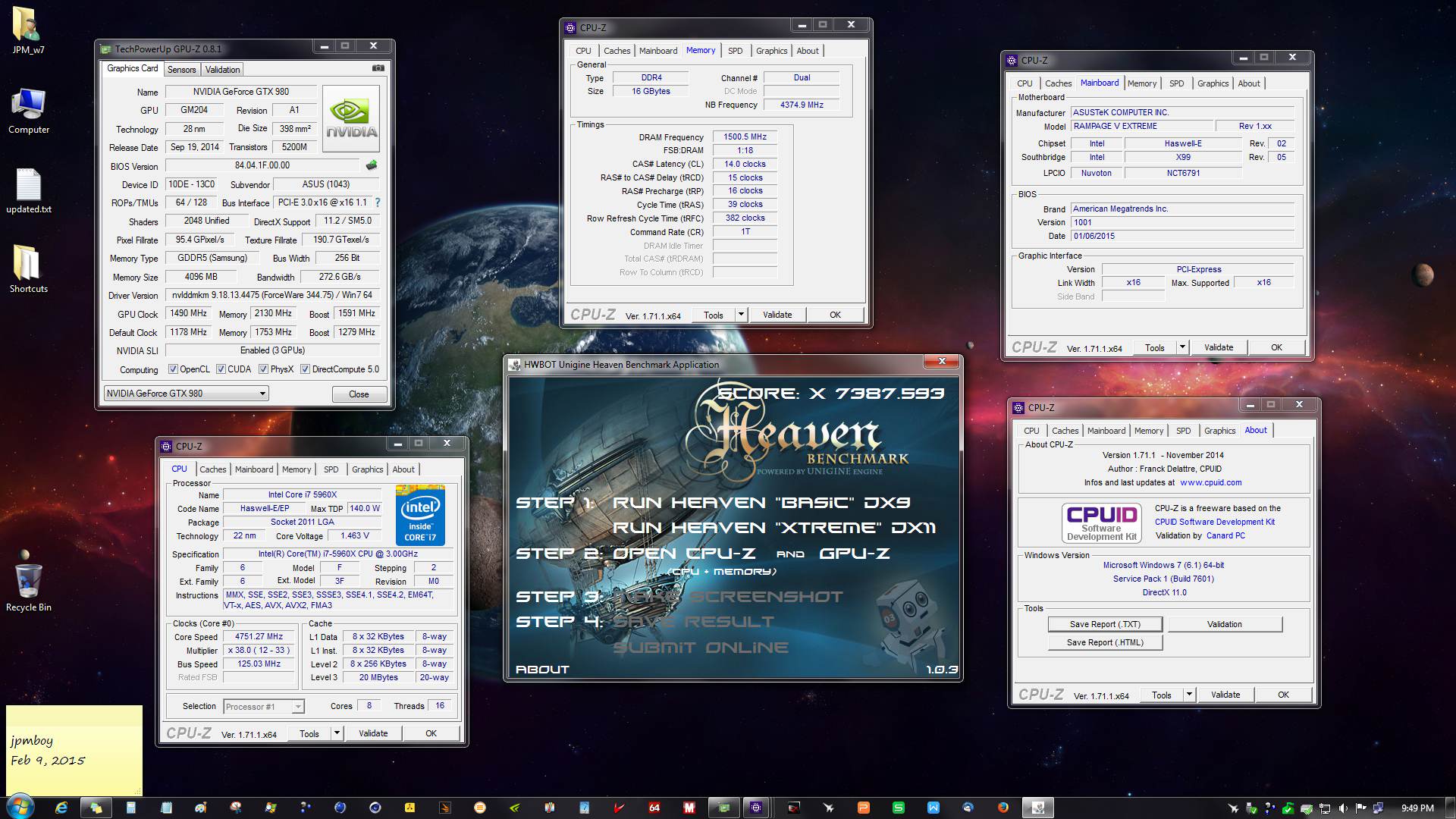Screen dimensions: 1456x819
Task: Click the Canard PC link
Action: (1225, 535)
